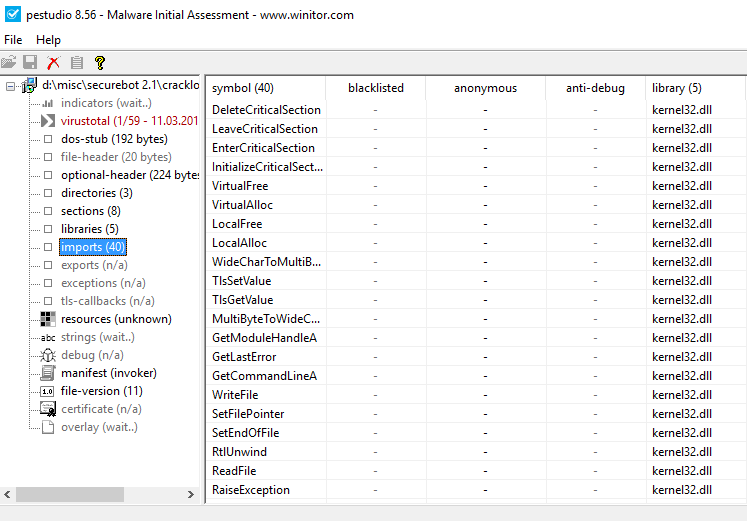The image size is (747, 521).
Task: Click the open file toolbar icon
Action: (x=10, y=63)
